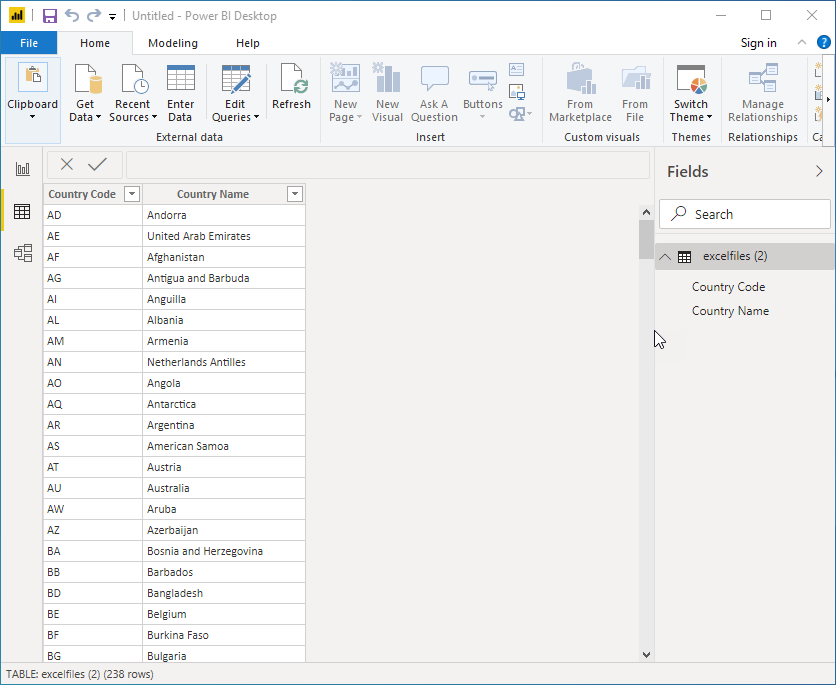Open the File menu tab

coord(29,43)
